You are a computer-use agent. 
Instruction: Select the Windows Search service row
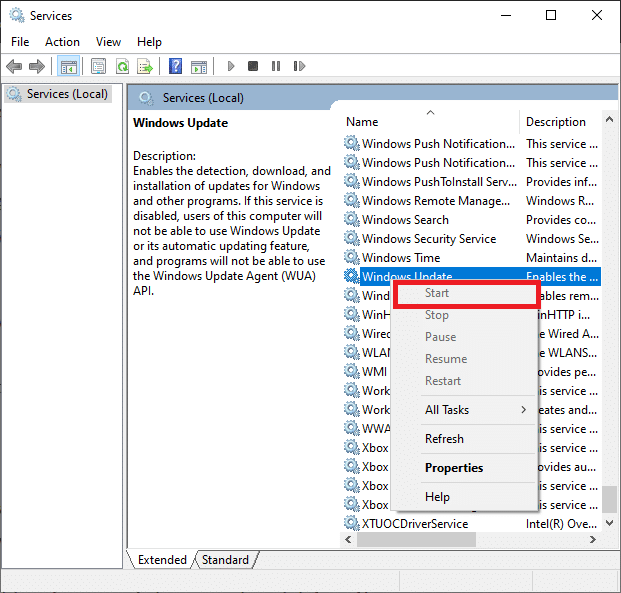405,220
